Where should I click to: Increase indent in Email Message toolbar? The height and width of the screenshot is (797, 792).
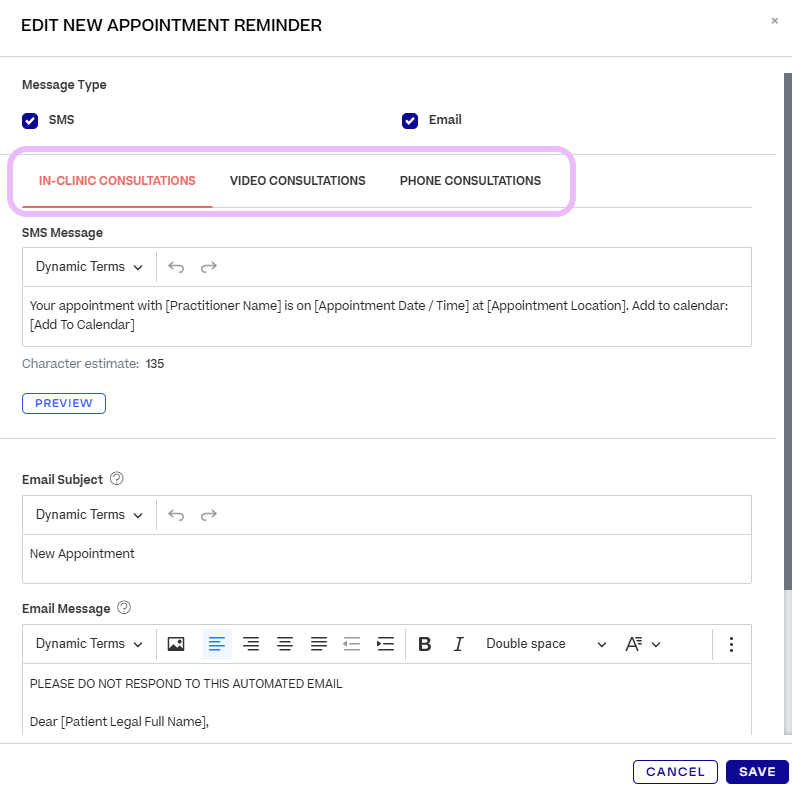pyautogui.click(x=385, y=644)
